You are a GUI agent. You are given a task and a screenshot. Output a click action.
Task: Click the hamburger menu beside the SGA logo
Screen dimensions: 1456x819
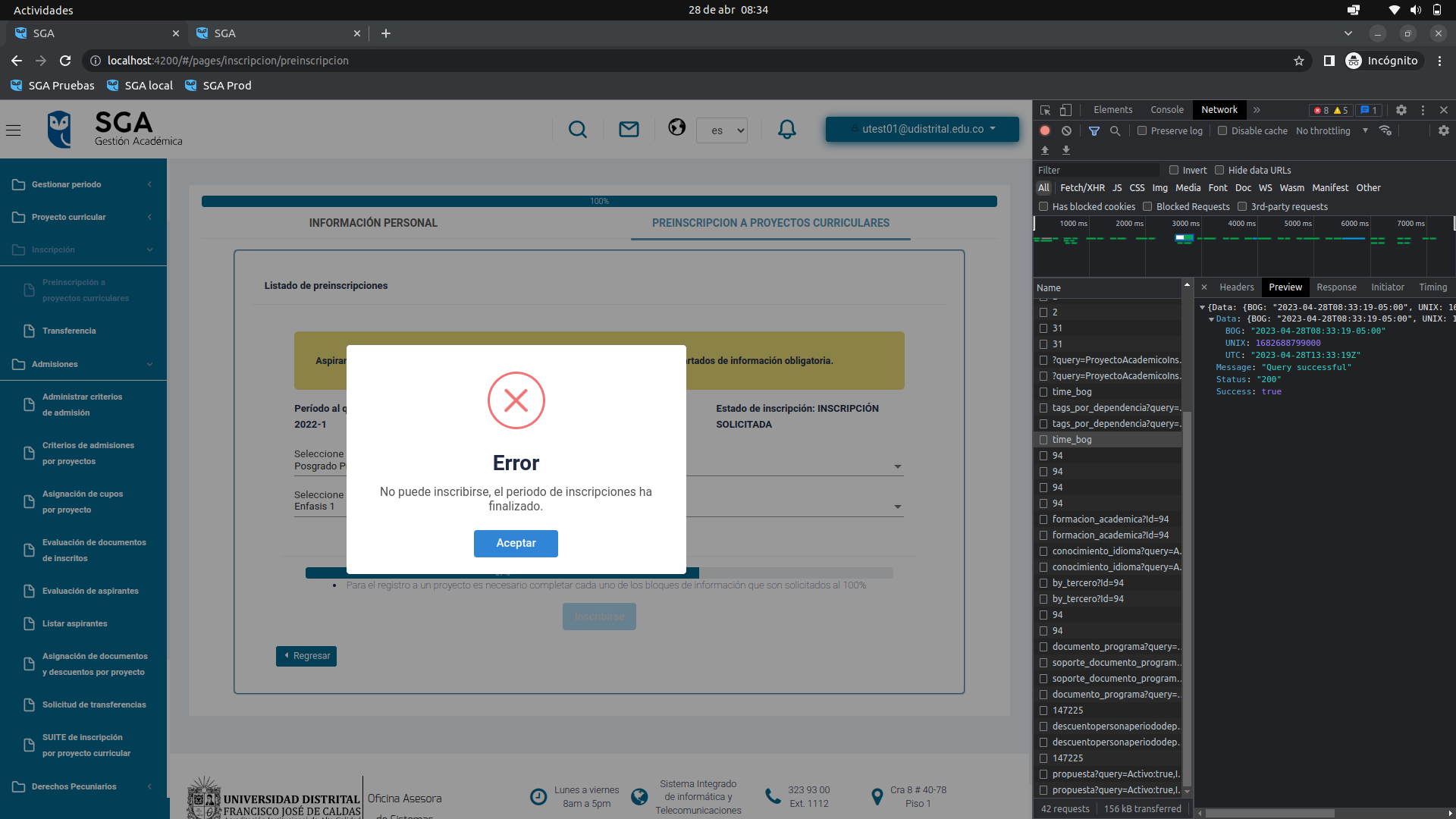(x=14, y=130)
